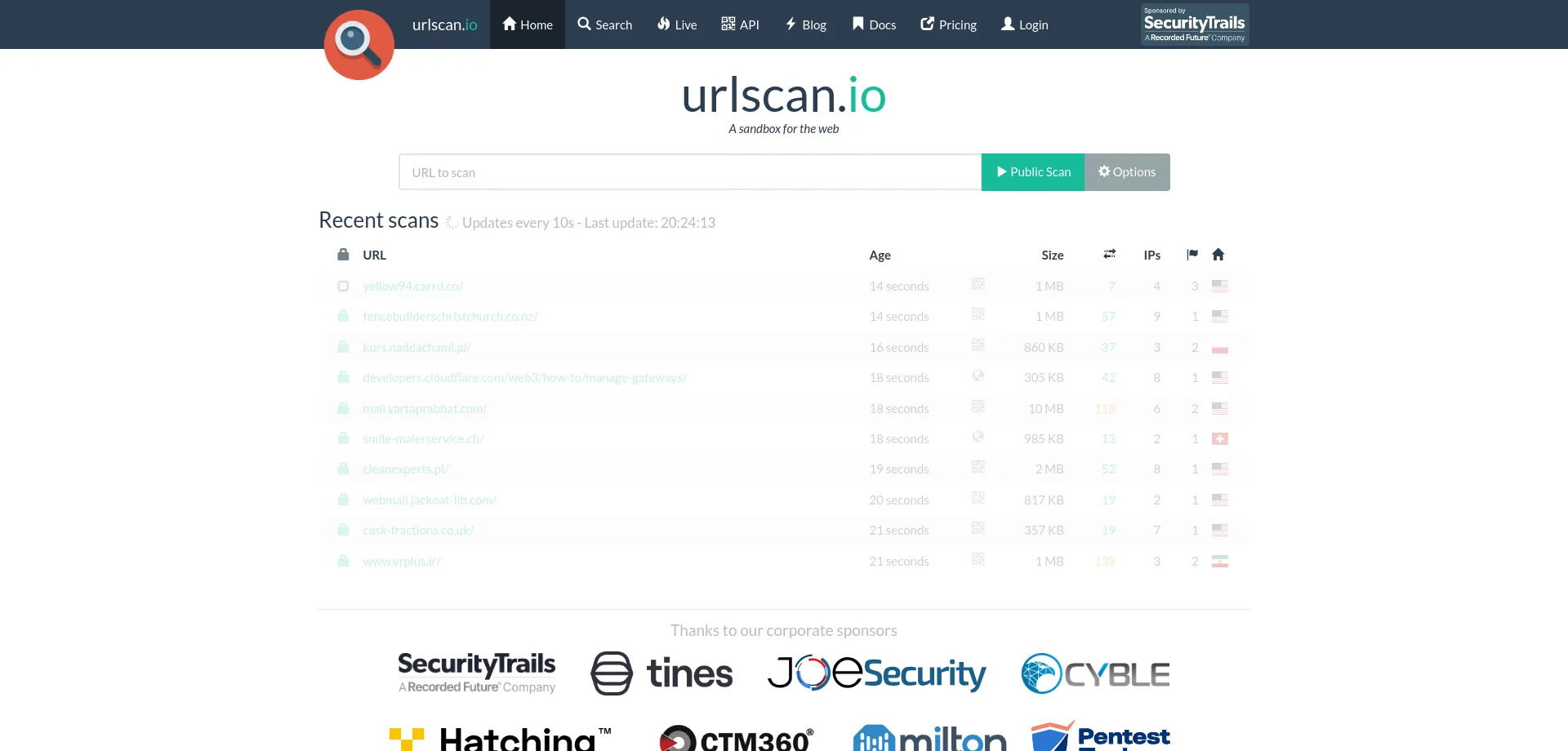
Task: Click the 138 requests count for www.vrplus.ir
Action: [x=1105, y=562]
